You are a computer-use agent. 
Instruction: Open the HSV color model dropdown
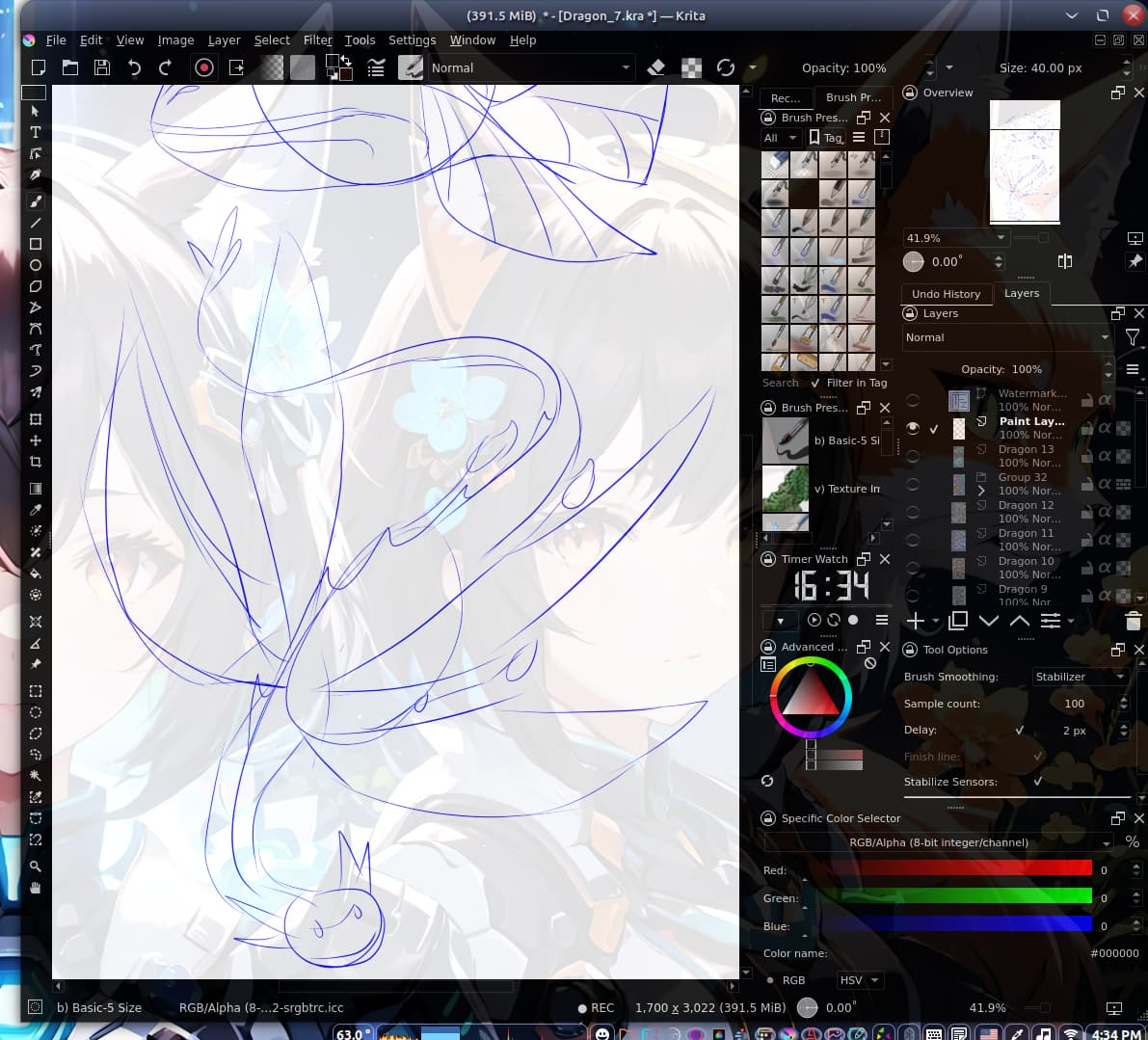point(860,980)
